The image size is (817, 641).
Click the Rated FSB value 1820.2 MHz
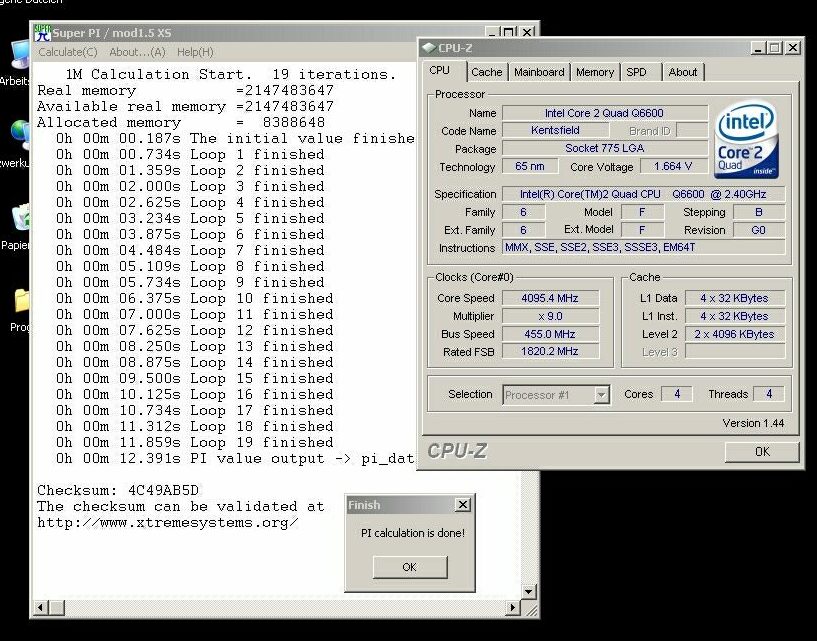pos(550,352)
